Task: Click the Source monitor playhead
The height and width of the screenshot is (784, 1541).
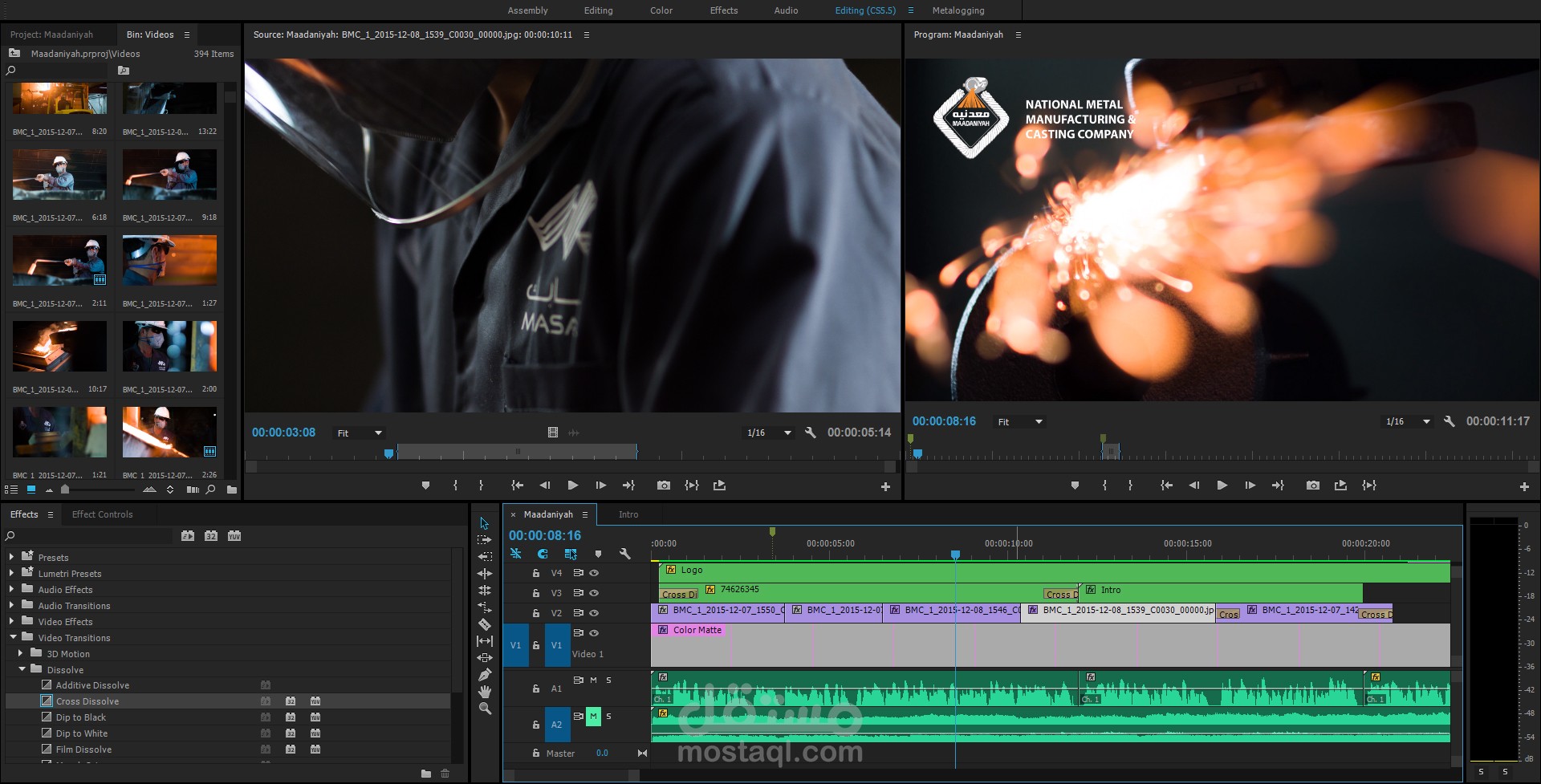Action: [x=389, y=453]
